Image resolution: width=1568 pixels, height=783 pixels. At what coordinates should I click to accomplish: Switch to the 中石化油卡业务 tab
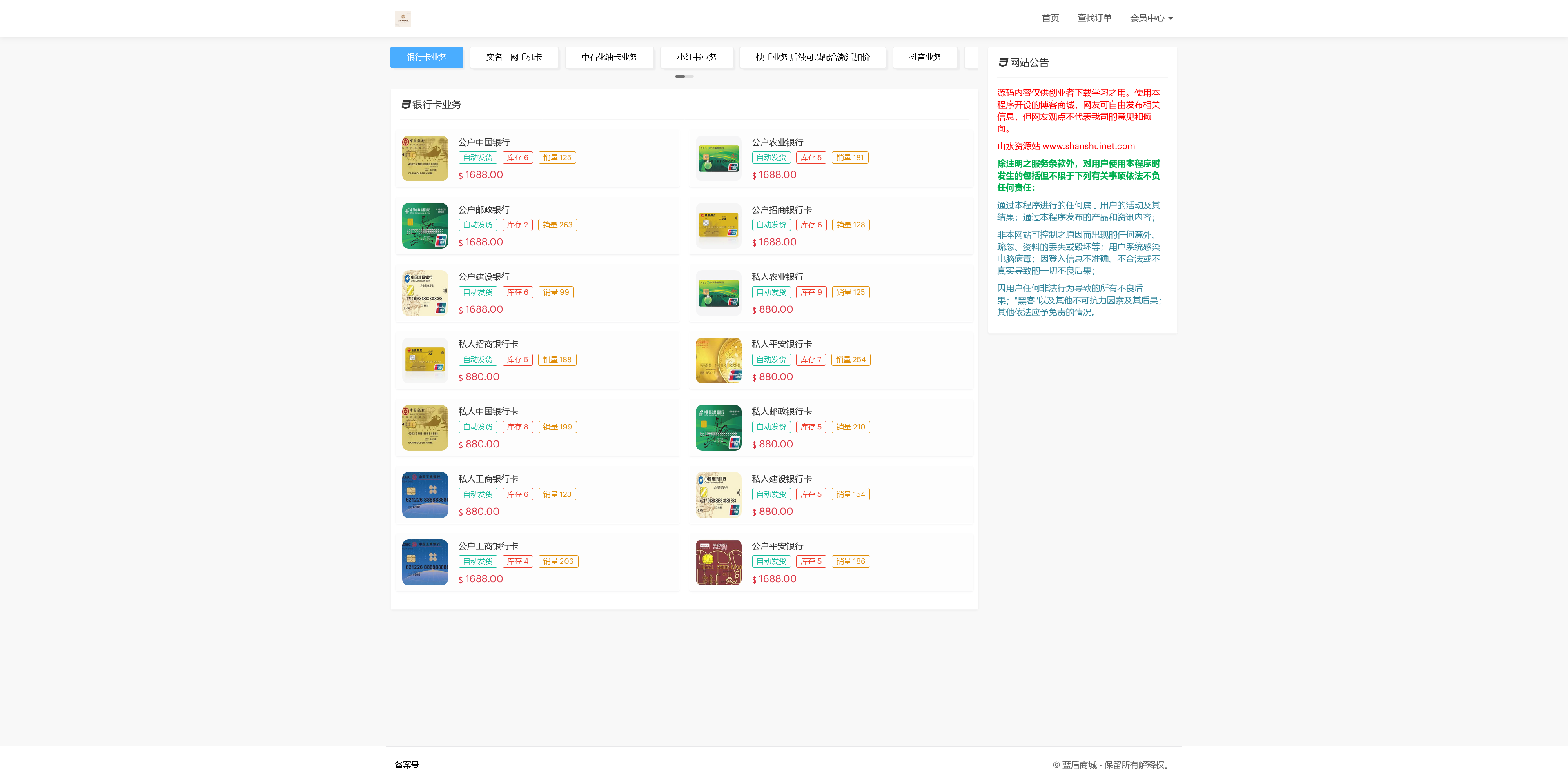coord(609,57)
